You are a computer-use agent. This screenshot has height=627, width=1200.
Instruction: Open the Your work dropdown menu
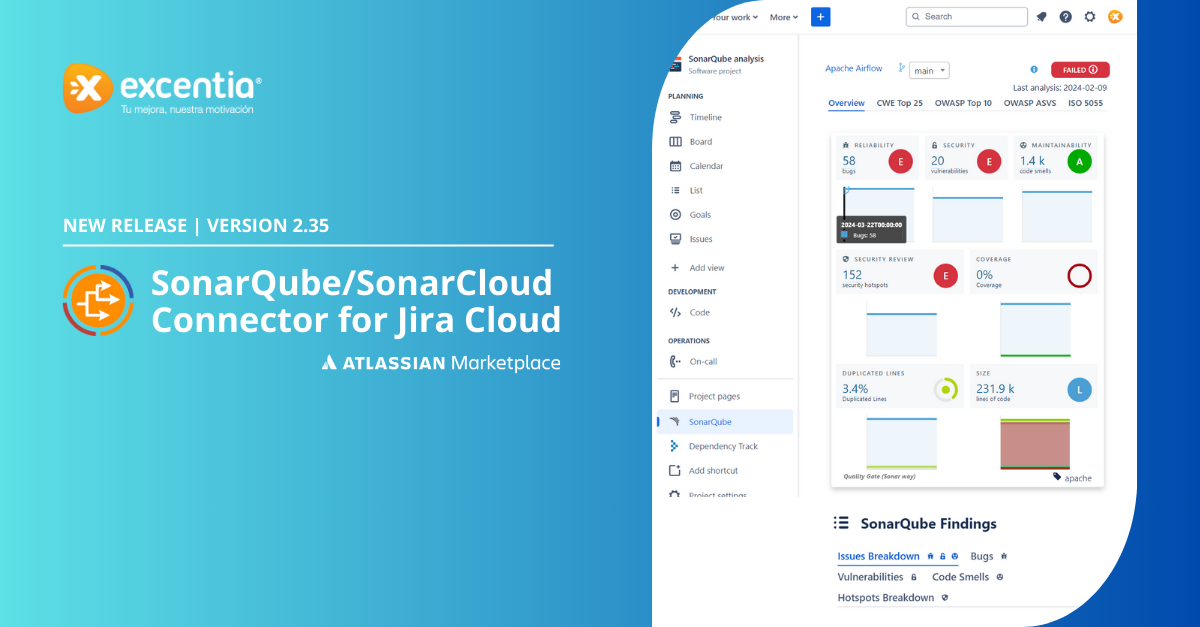coord(734,17)
